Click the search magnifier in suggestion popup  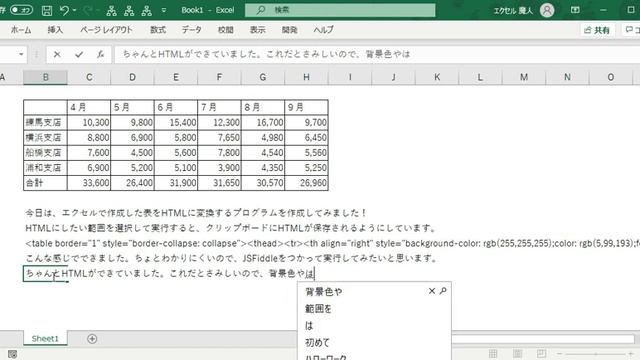pyautogui.click(x=443, y=291)
